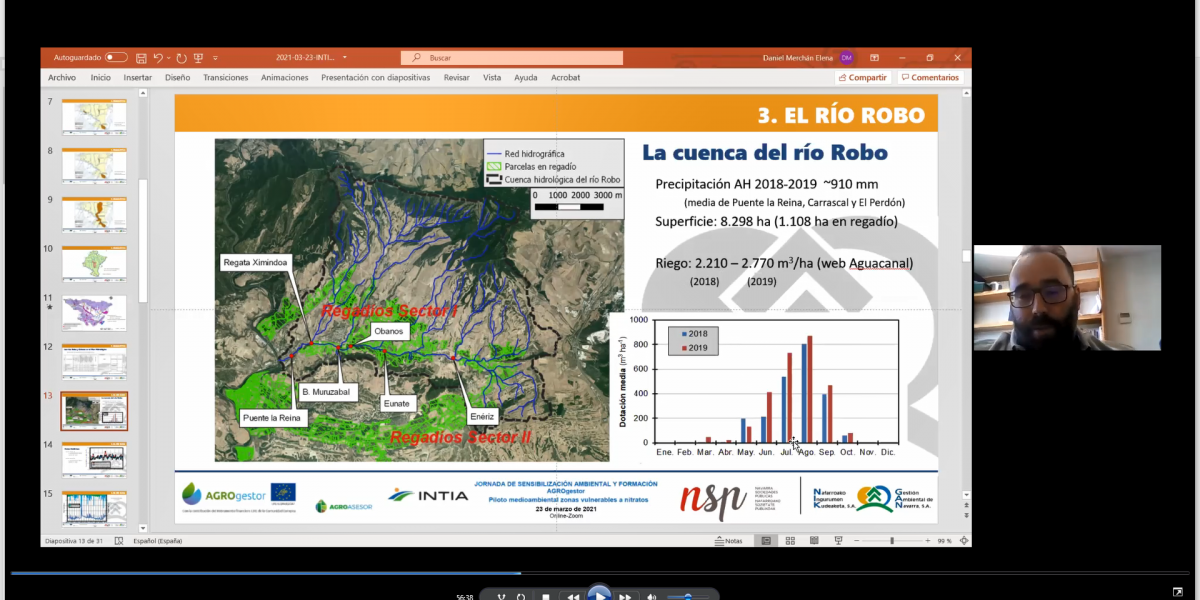Click the Puente la Reina map label
Screen dimensions: 1200x600
pos(270,418)
